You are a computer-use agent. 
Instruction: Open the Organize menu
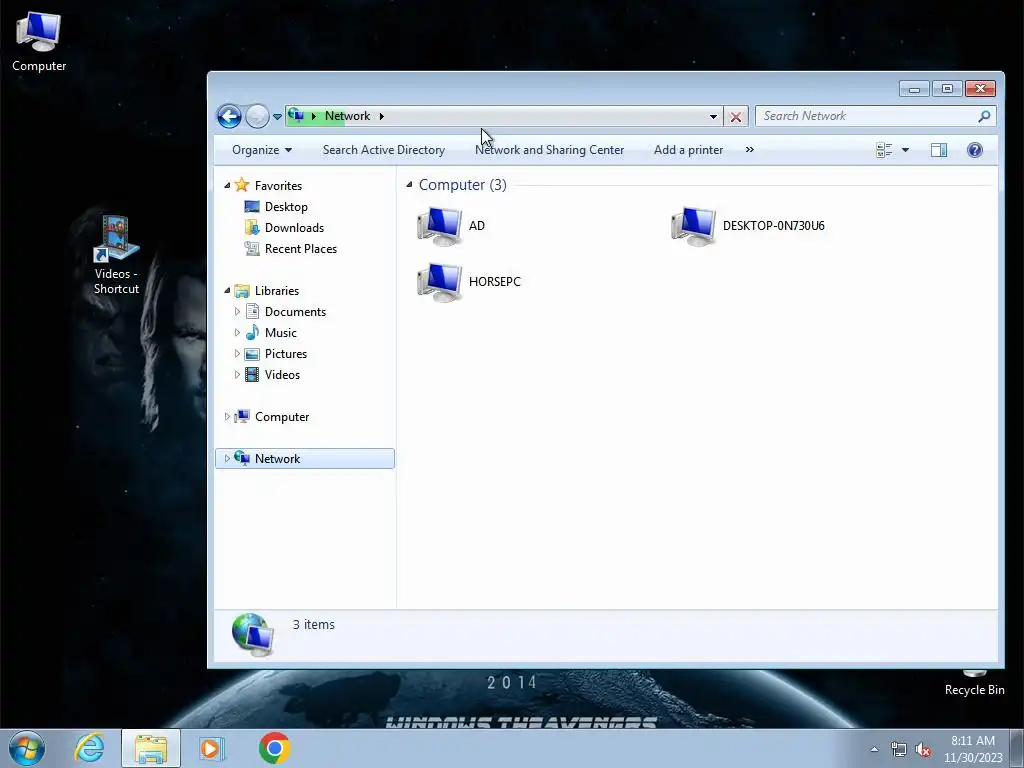[262, 150]
